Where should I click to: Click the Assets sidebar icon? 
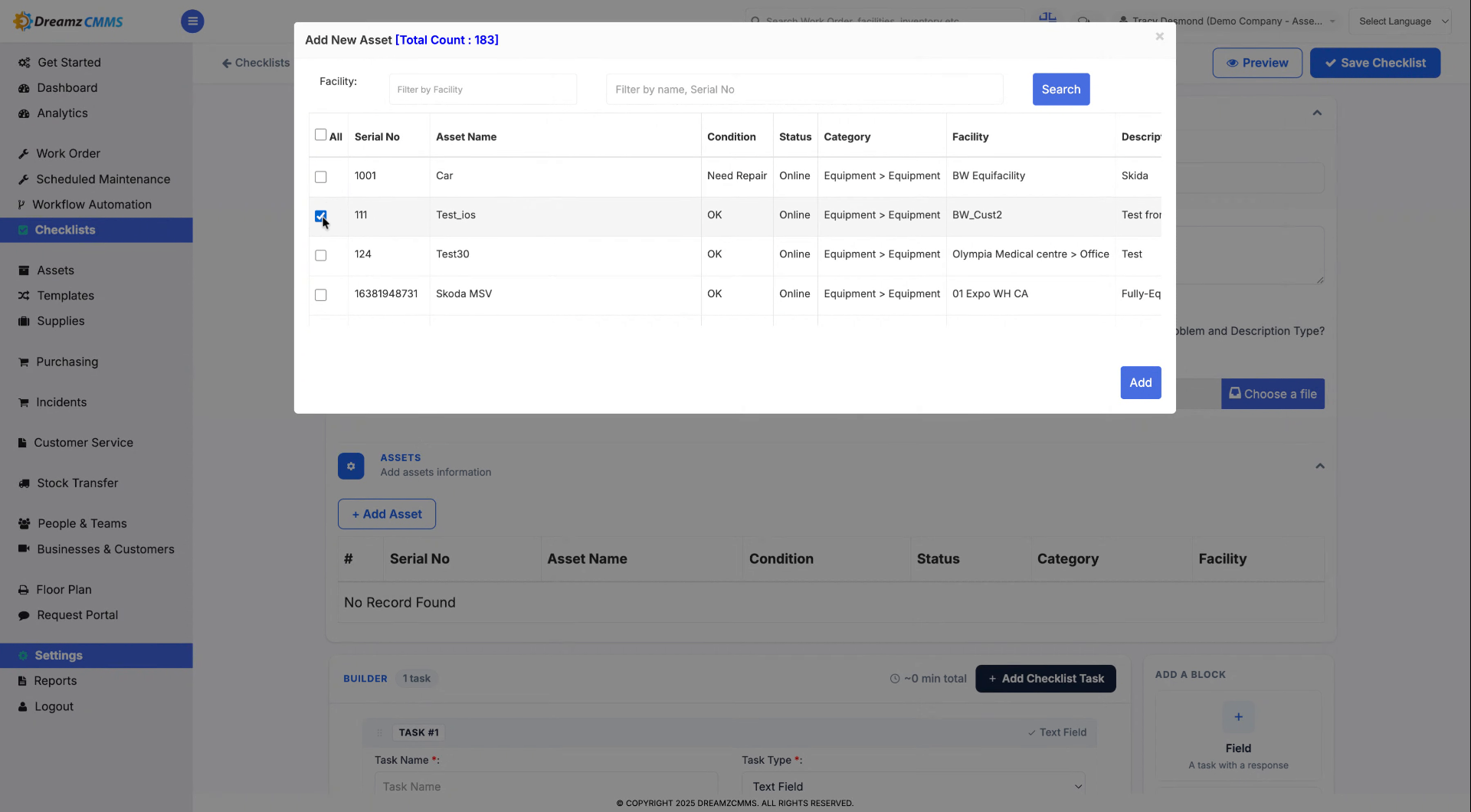click(x=24, y=270)
